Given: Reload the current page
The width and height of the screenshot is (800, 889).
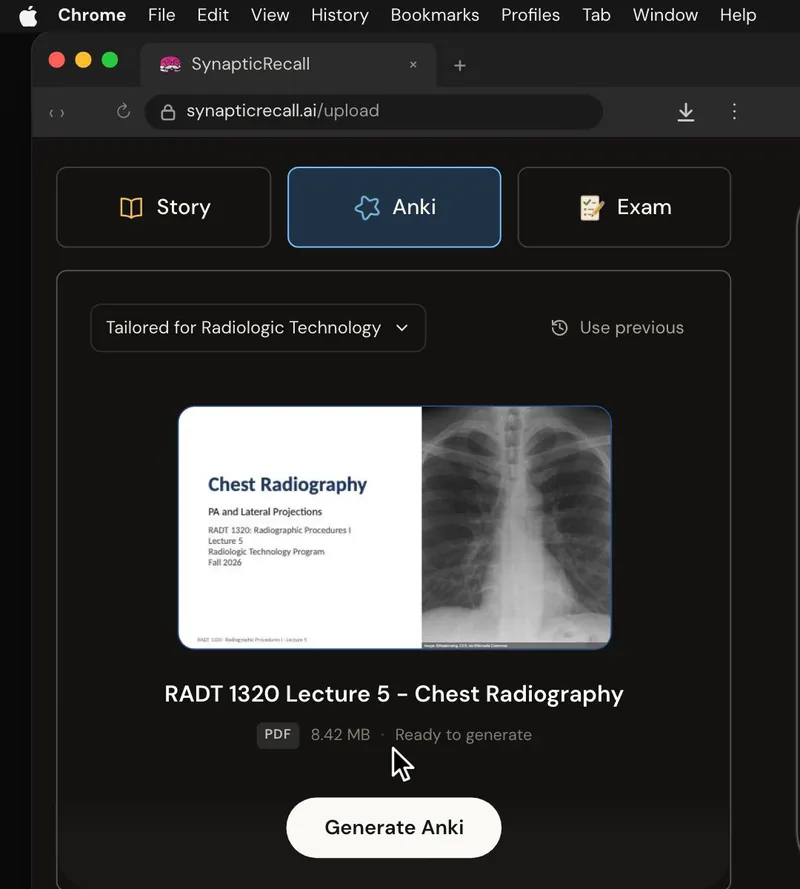Looking at the screenshot, I should 123,111.
